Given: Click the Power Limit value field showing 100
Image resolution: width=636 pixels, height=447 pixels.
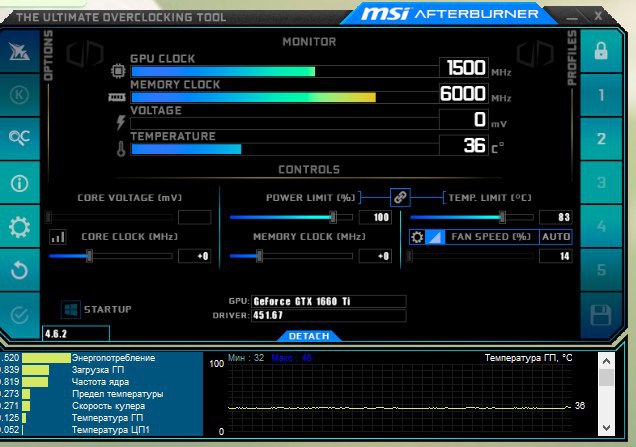Looking at the screenshot, I should [376, 217].
